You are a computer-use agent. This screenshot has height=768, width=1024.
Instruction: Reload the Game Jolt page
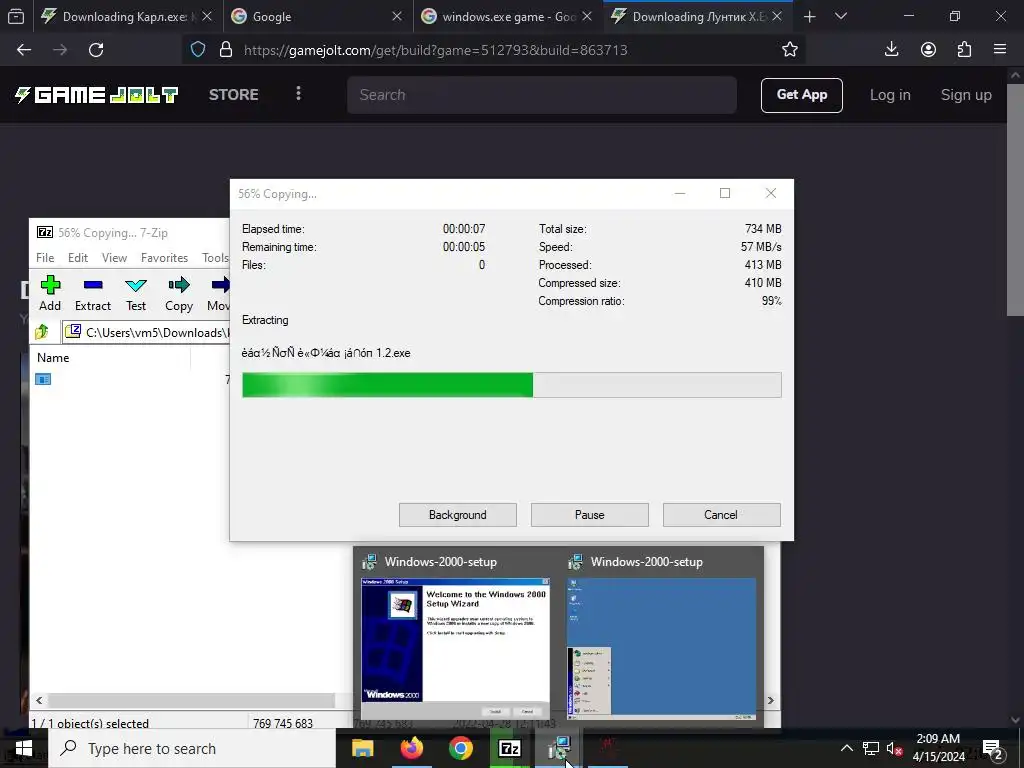tap(96, 50)
